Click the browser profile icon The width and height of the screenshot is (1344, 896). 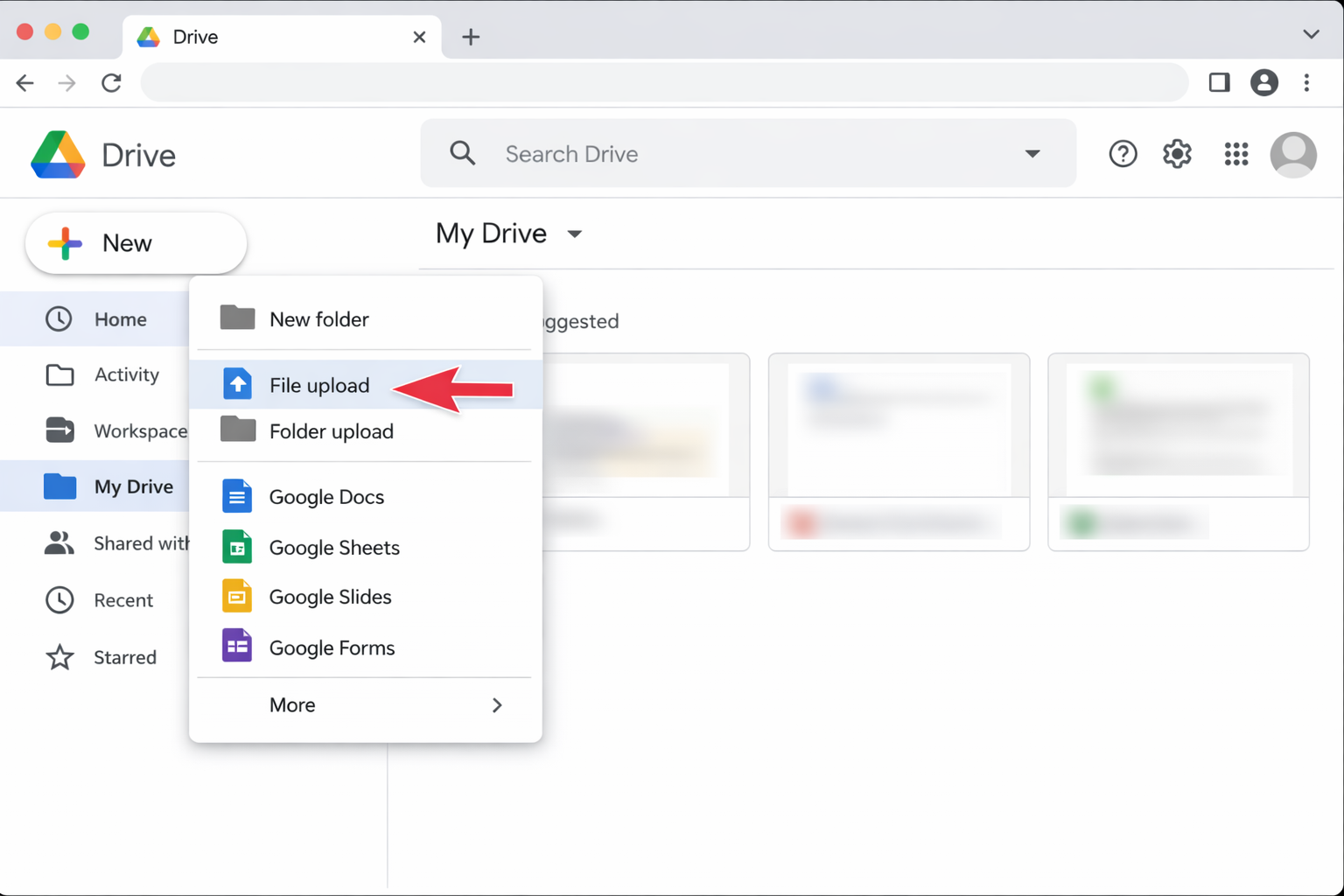[1263, 82]
